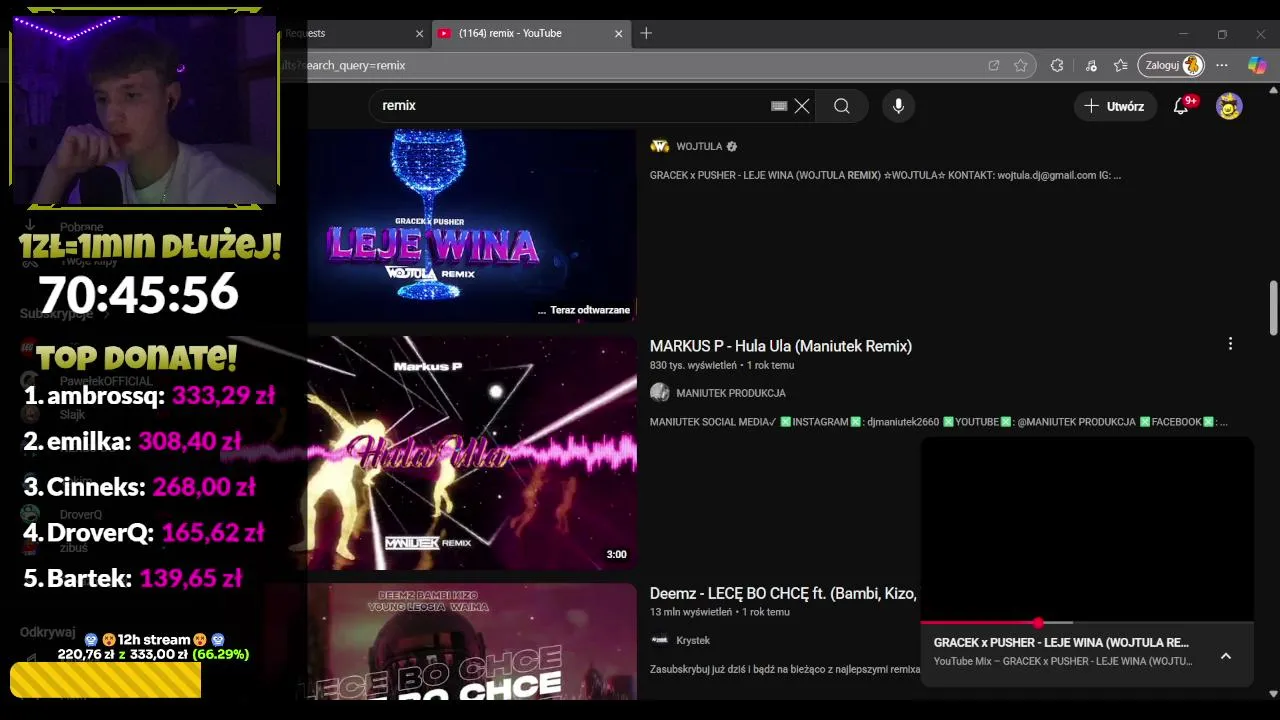Click the GRACEK x PUSHER video description text

[x=885, y=175]
